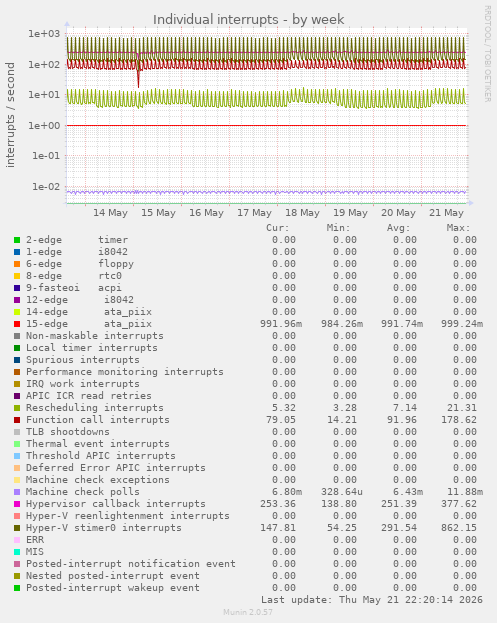
Task: Select the 21 May x-axis date label
Action: pos(447,213)
